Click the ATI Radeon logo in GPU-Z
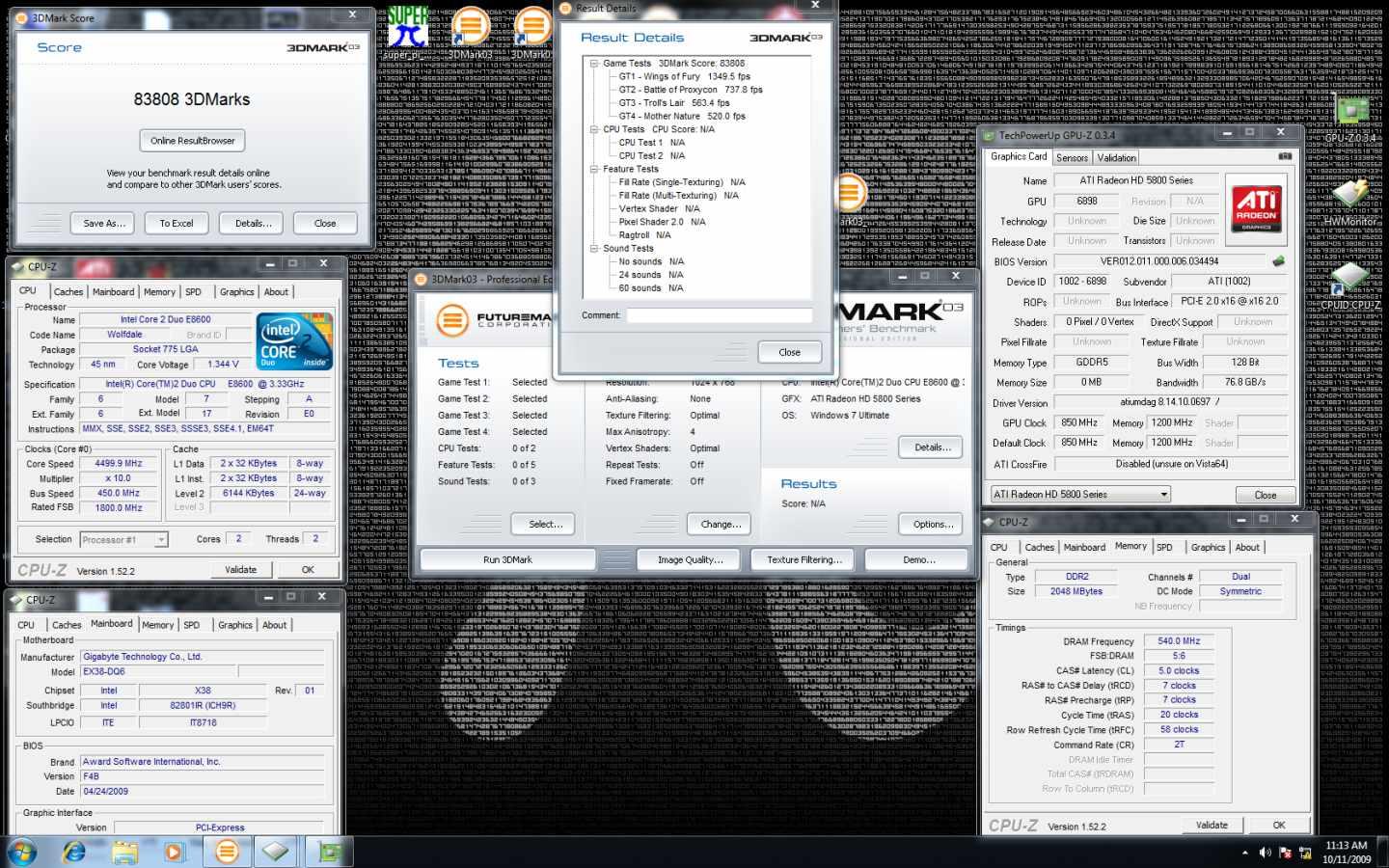Image resolution: width=1389 pixels, height=868 pixels. coord(1256,207)
